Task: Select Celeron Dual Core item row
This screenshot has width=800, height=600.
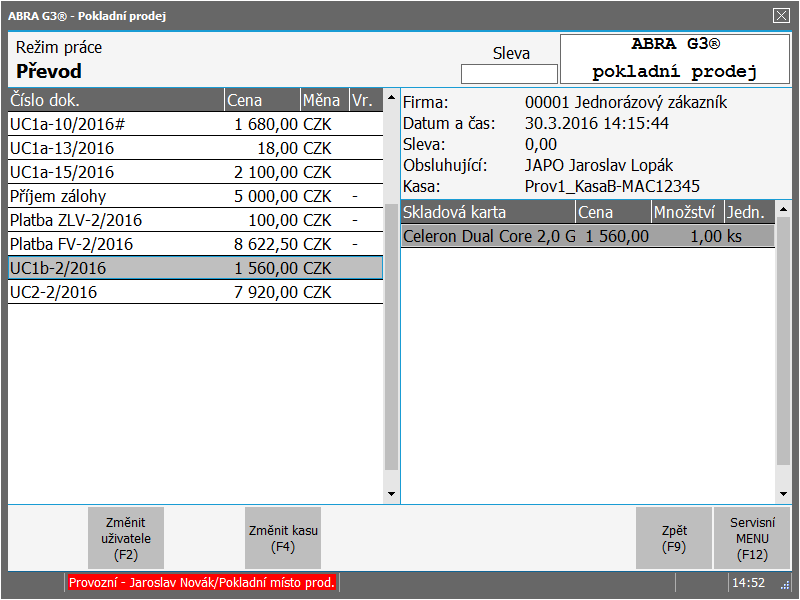Action: pos(587,236)
